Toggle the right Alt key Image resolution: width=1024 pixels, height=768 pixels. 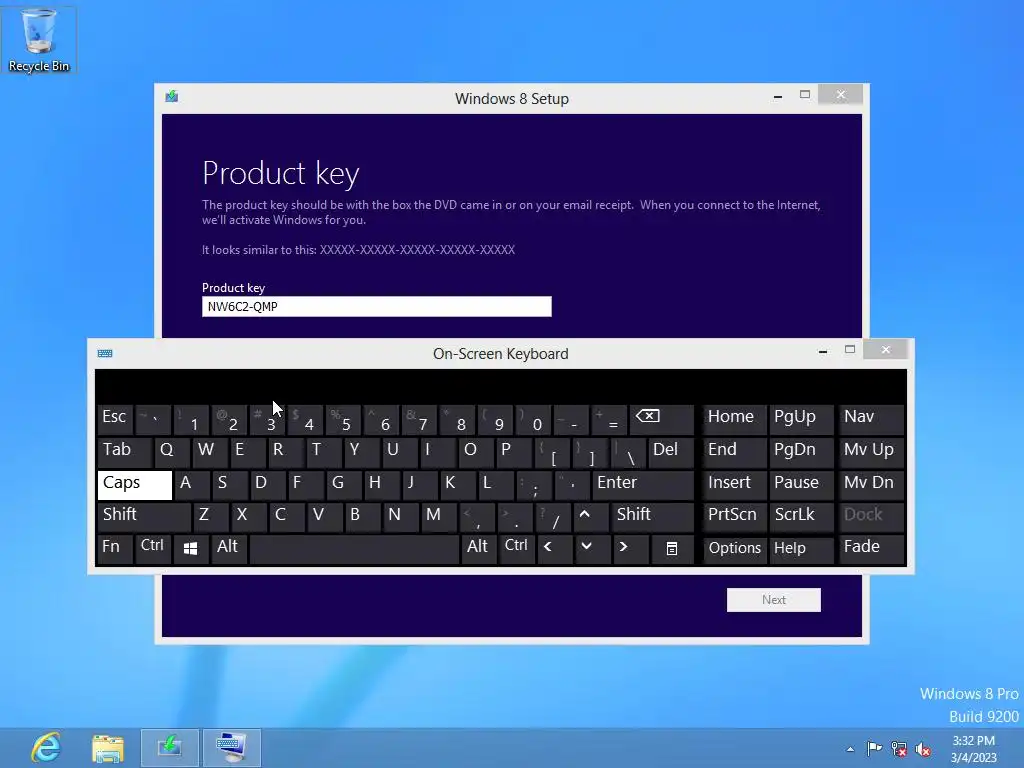point(479,549)
